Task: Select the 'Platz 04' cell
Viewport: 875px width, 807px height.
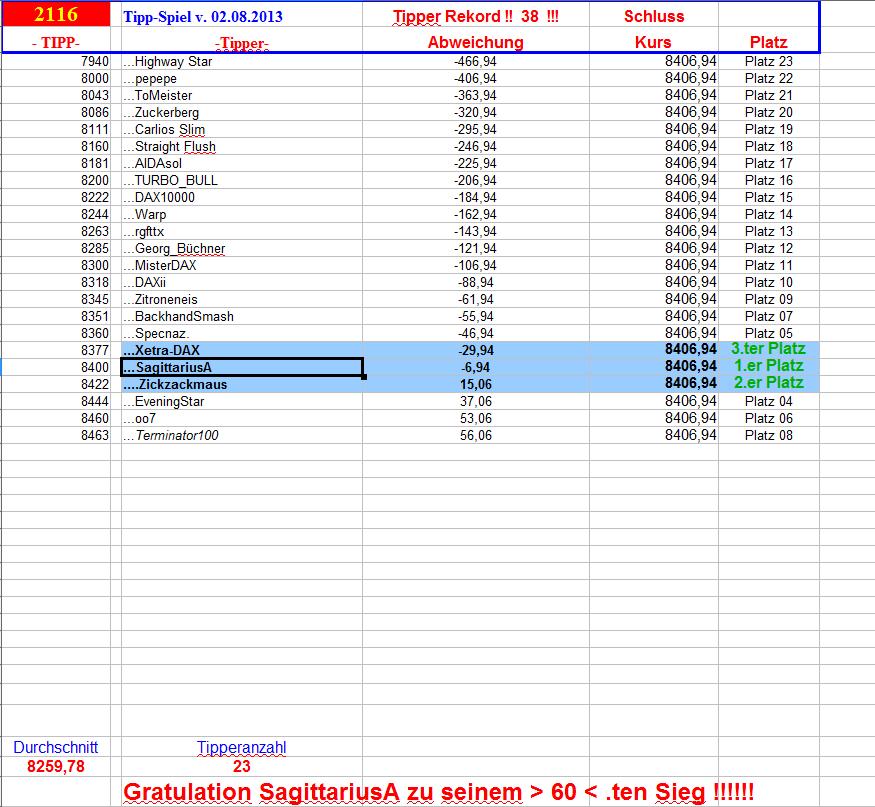Action: (768, 402)
